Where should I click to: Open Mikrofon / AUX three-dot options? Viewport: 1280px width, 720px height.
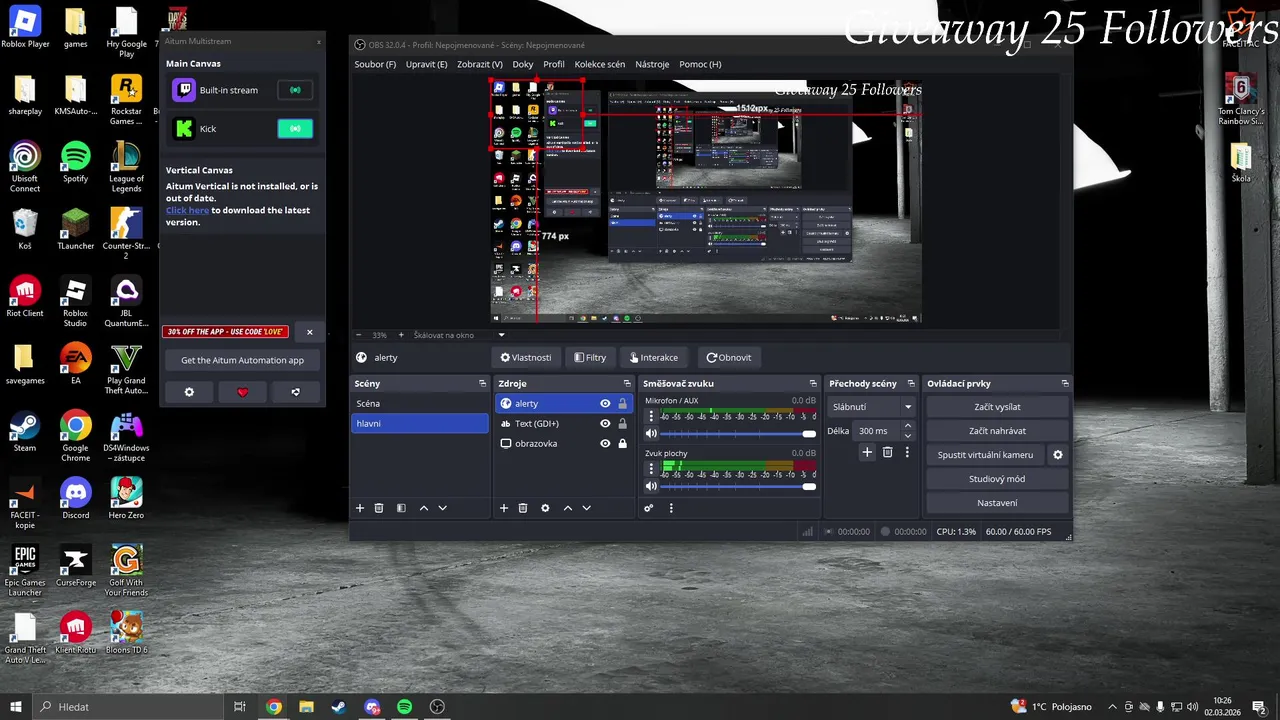point(651,416)
